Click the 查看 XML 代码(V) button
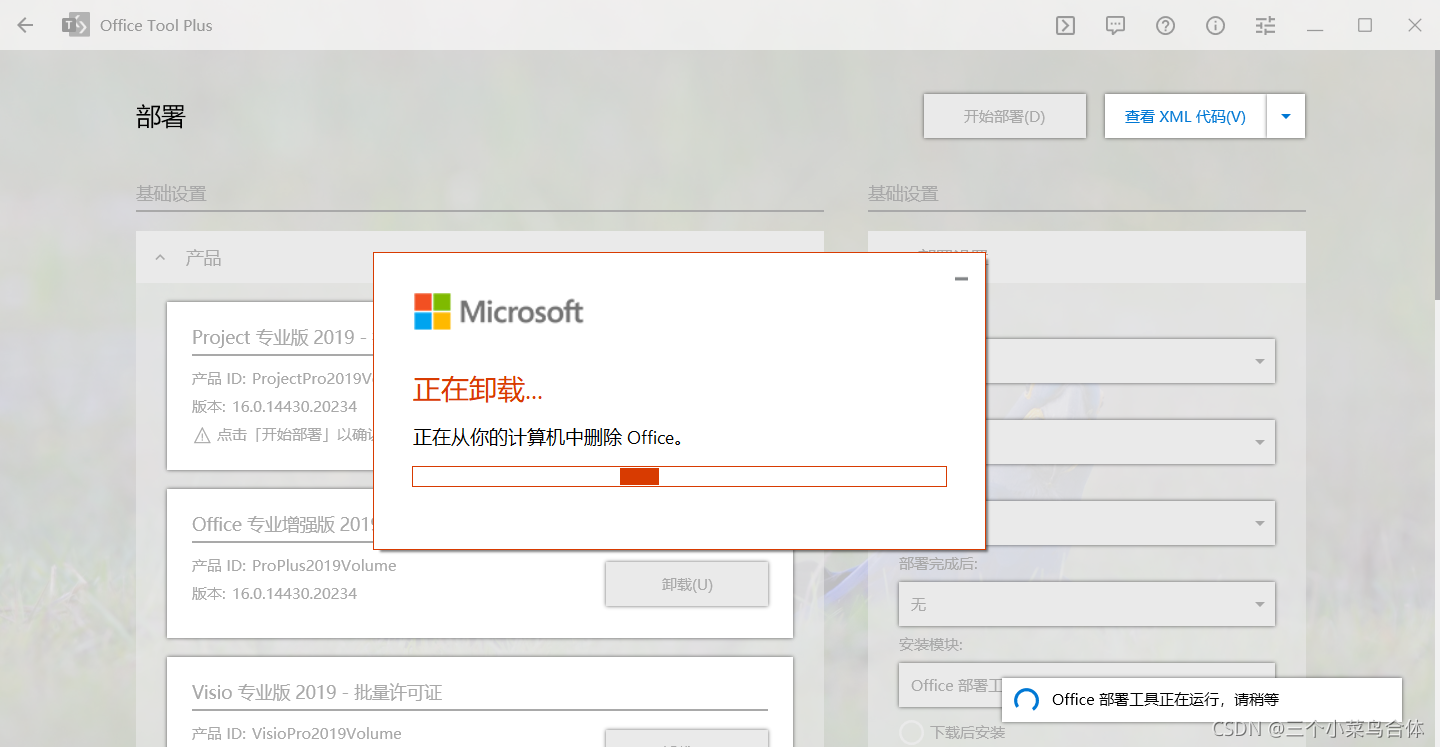This screenshot has height=747, width=1440. coord(1184,116)
